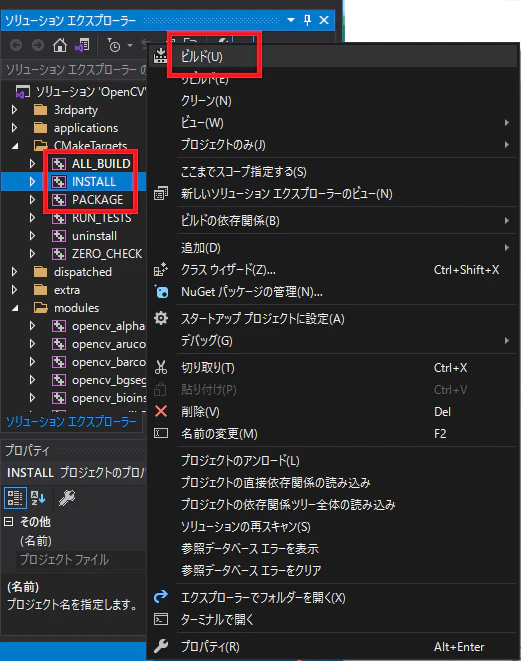Click the build icon beside ビルド(U)
This screenshot has width=521, height=661.
pos(160,56)
